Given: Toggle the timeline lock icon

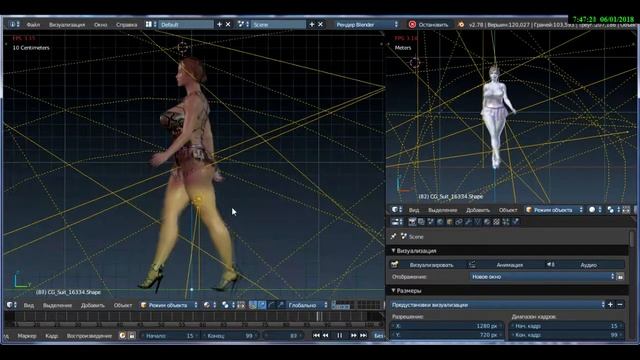Looking at the screenshot, I should tap(132, 336).
